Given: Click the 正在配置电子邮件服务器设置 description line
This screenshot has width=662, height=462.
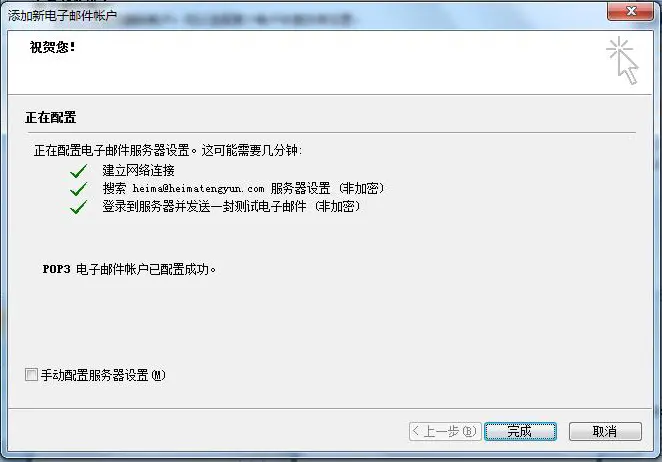Looking at the screenshot, I should pos(168,150).
